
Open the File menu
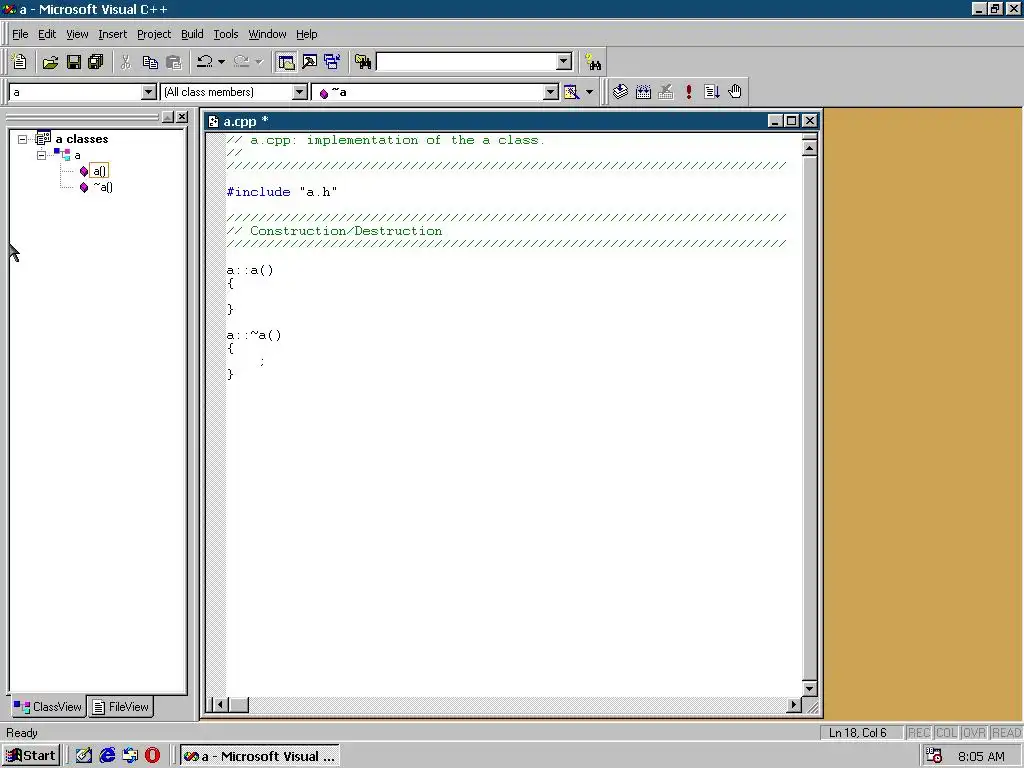(20, 34)
